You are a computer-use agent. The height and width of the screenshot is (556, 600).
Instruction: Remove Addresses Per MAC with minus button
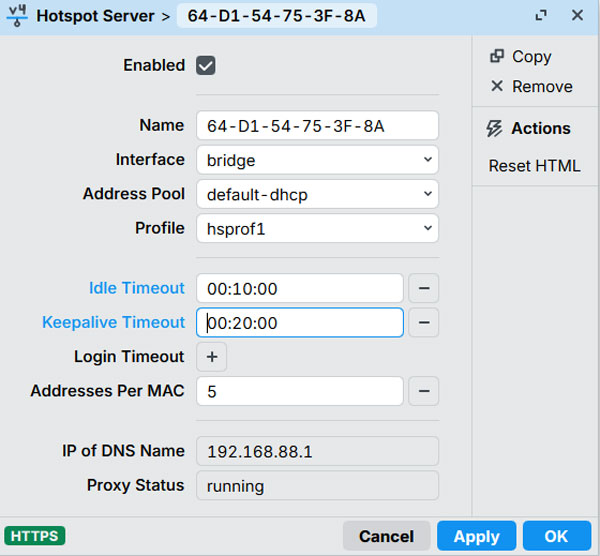pos(424,391)
